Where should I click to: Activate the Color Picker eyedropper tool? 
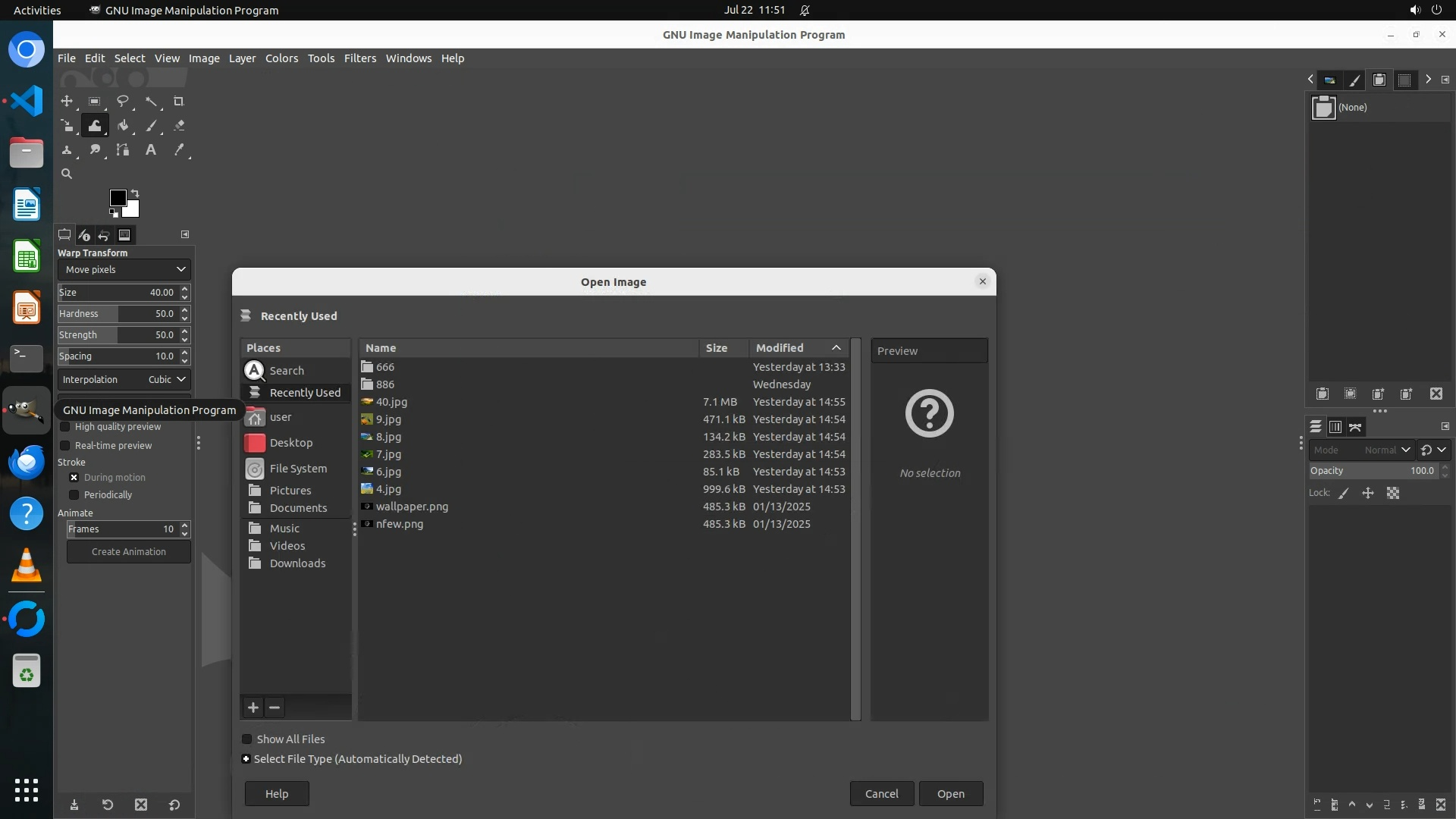pyautogui.click(x=179, y=150)
